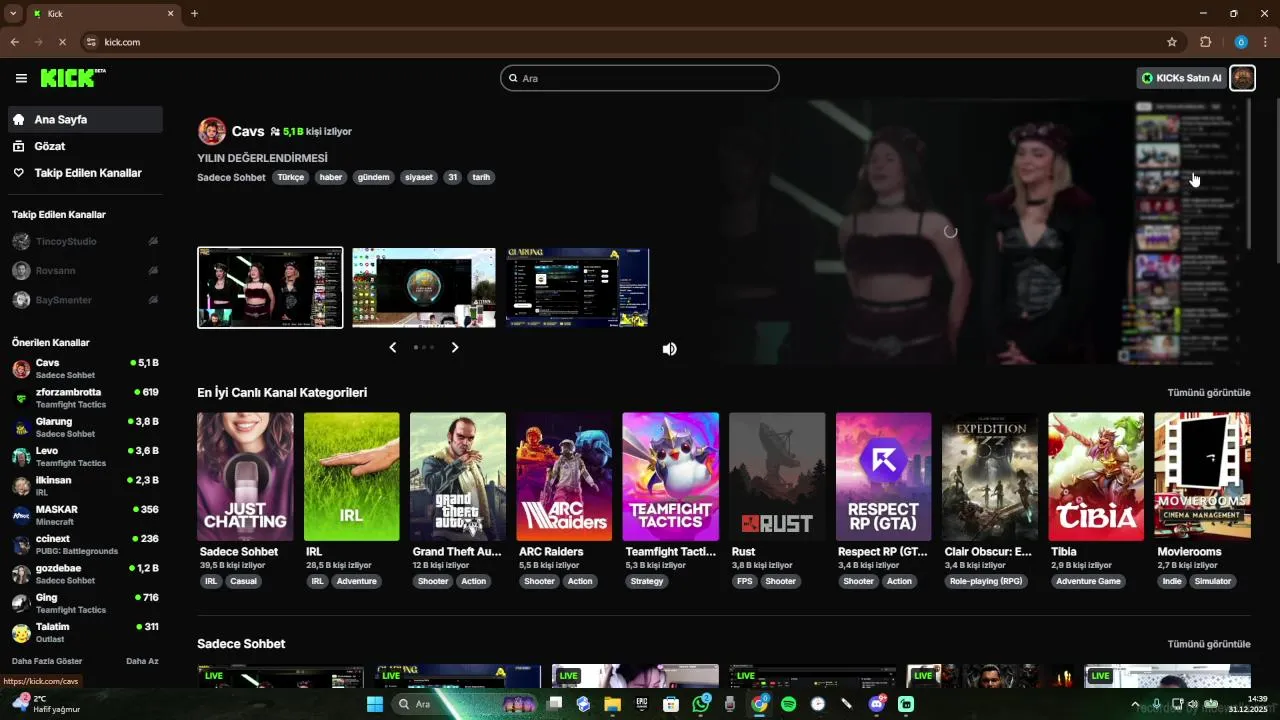
Task: Open Teamfight Tactics category card
Action: [x=670, y=477]
